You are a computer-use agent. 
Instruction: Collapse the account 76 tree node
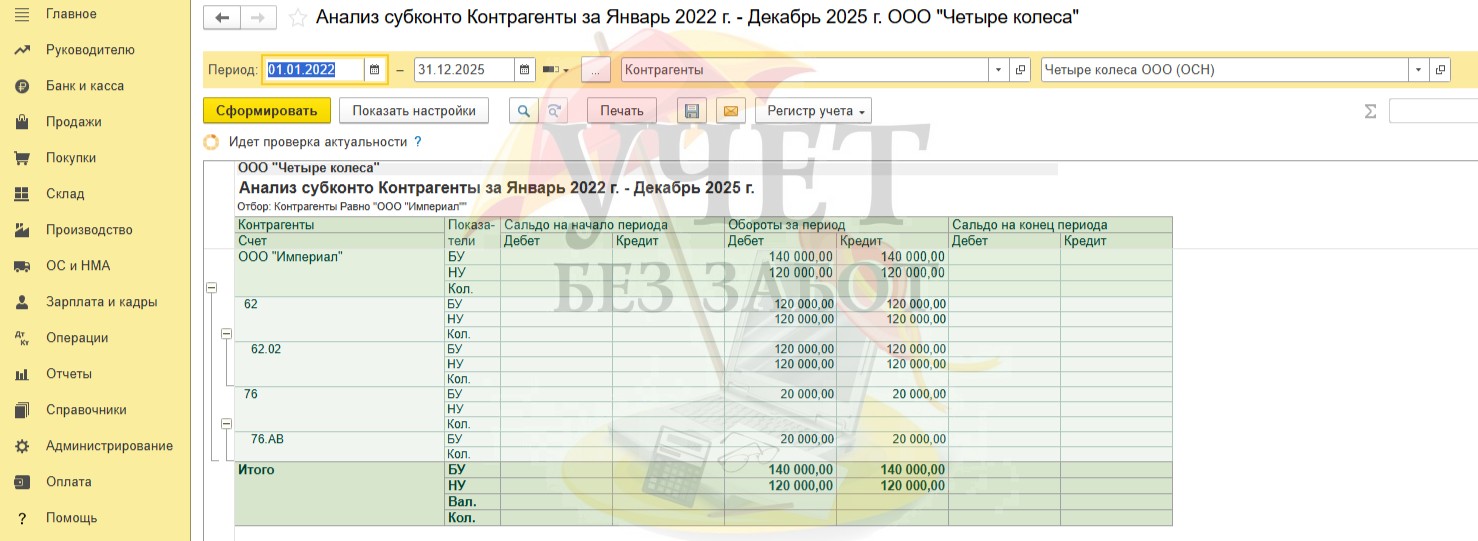(226, 423)
